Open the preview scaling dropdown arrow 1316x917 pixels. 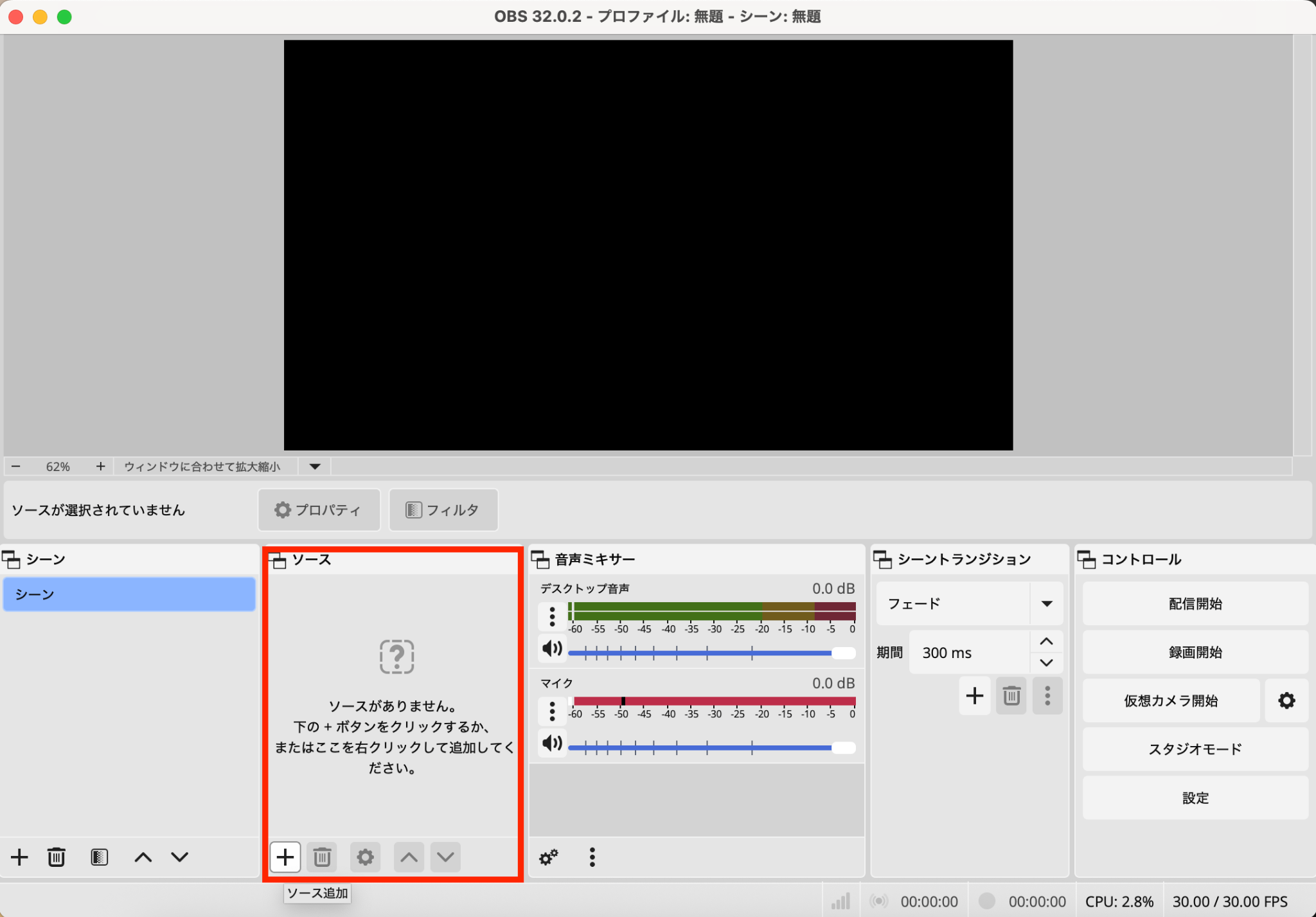(314, 467)
